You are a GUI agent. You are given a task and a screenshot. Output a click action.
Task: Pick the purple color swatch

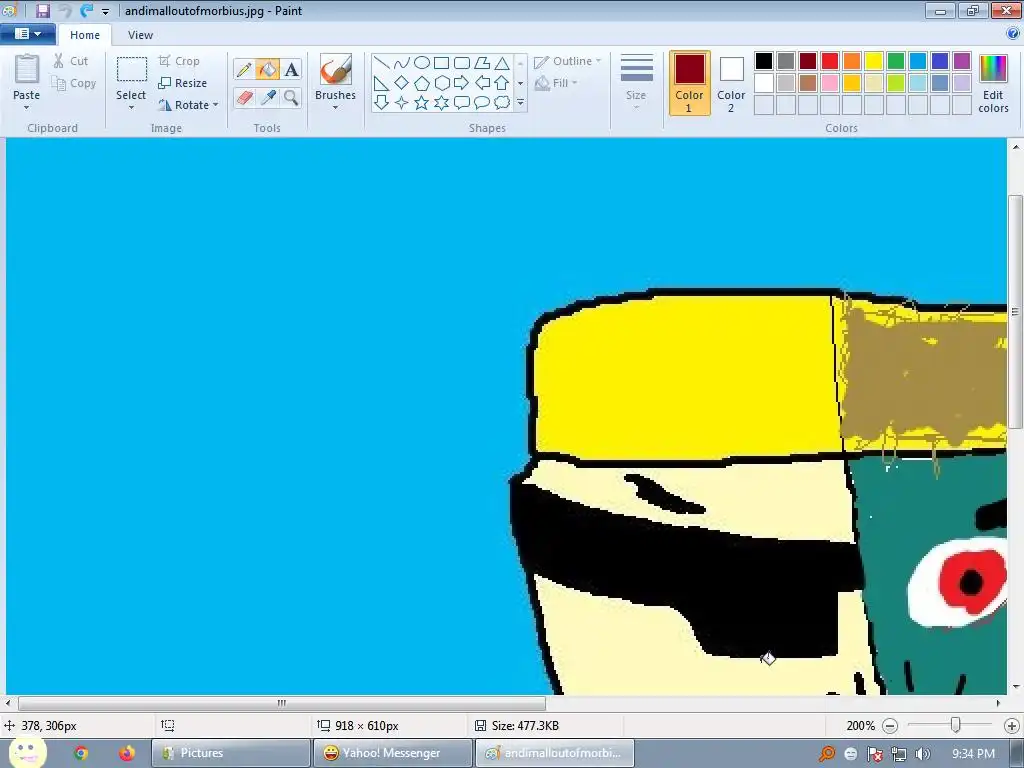point(962,61)
